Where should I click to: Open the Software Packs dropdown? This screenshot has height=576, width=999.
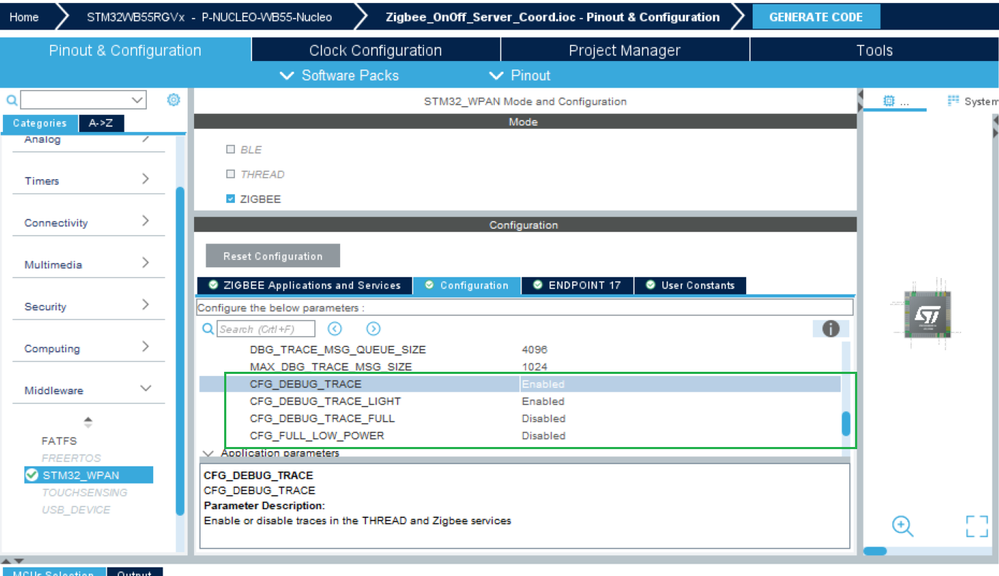pyautogui.click(x=340, y=75)
